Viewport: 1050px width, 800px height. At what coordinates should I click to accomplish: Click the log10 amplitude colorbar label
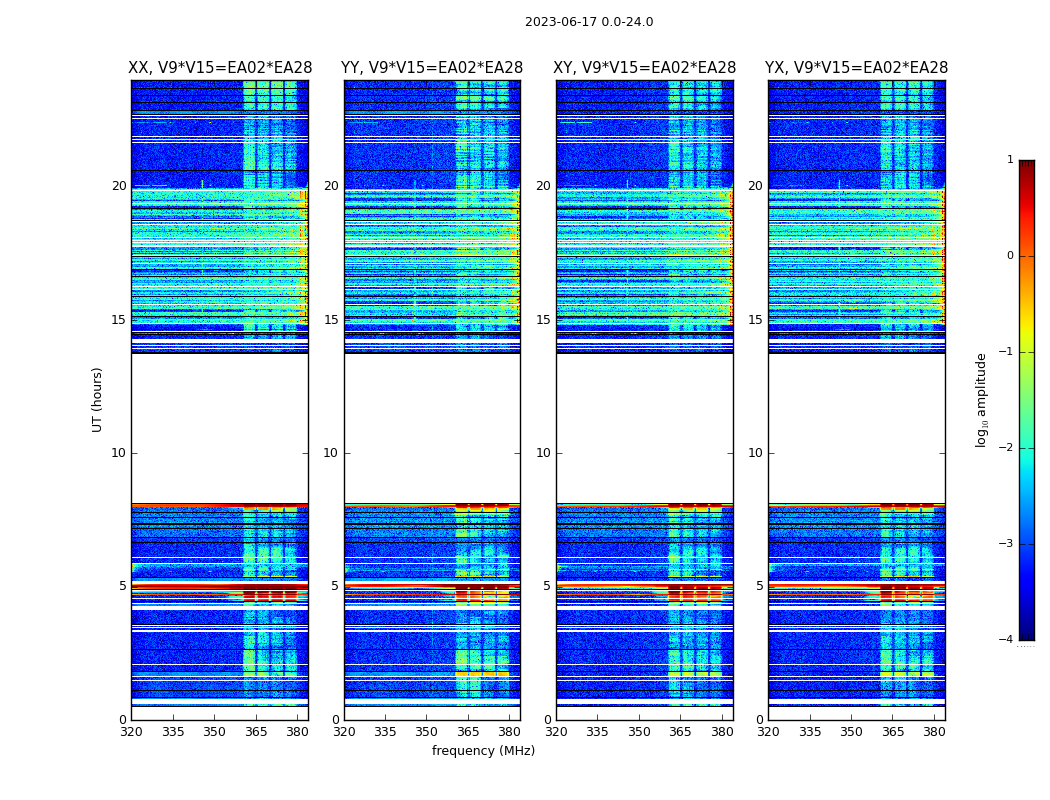pos(981,400)
